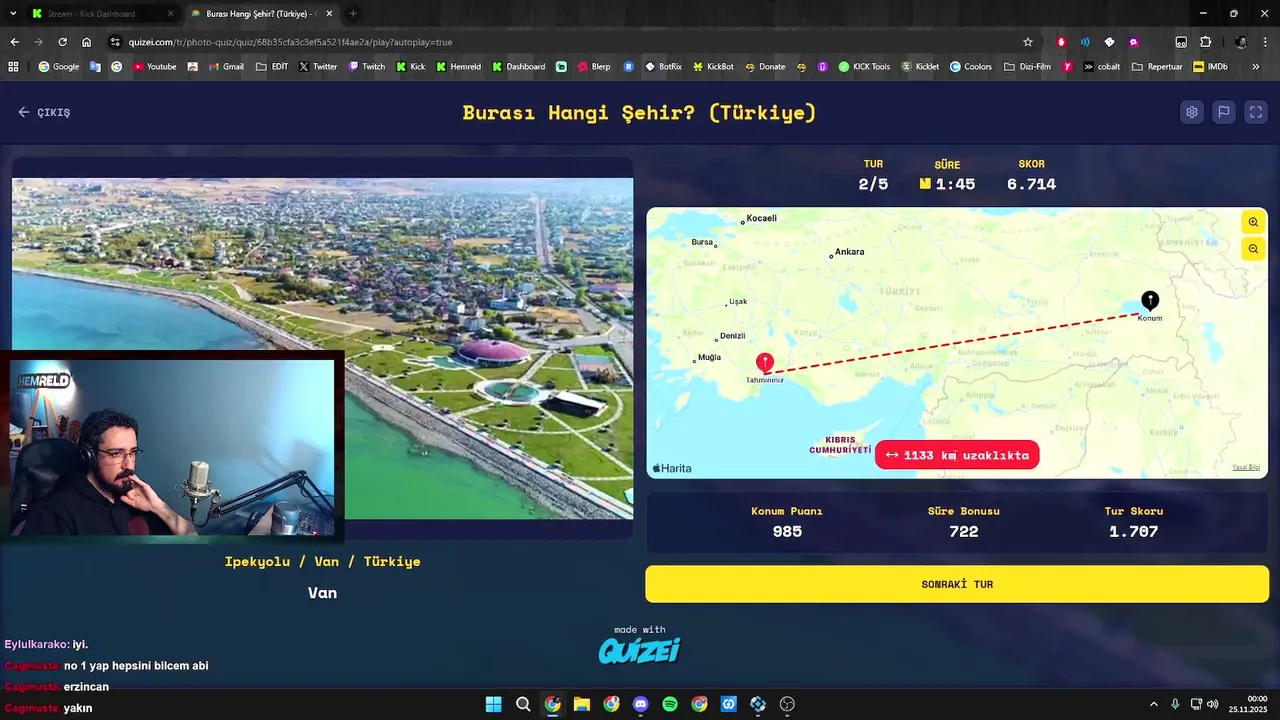Click the 'Ipekyolu / Van / Türkiye' caption
This screenshot has height=720, width=1280.
(x=322, y=562)
